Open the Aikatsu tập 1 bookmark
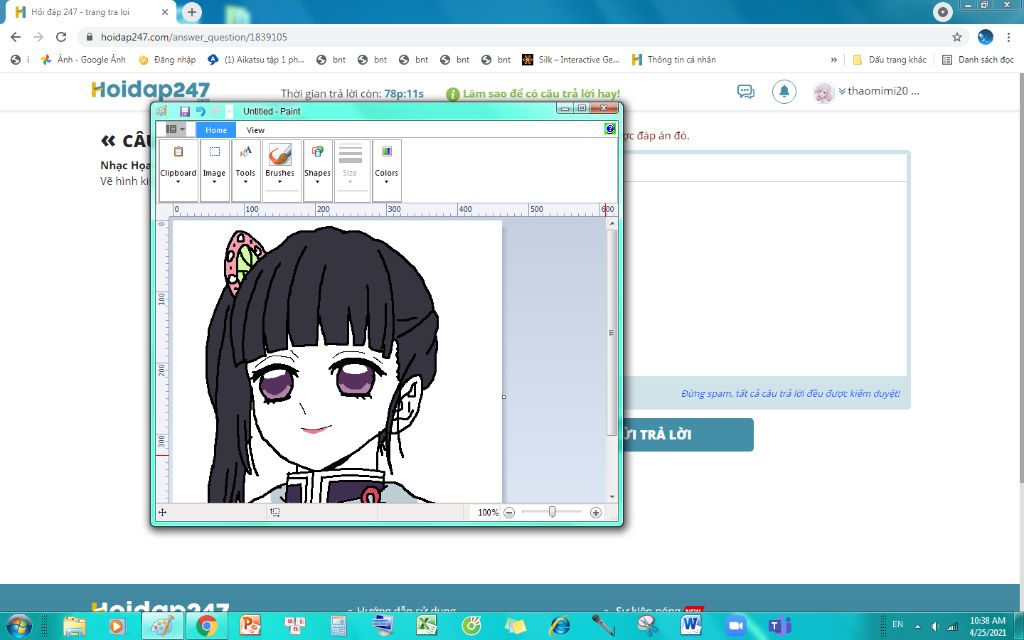Viewport: 1024px width, 640px height. [x=256, y=59]
